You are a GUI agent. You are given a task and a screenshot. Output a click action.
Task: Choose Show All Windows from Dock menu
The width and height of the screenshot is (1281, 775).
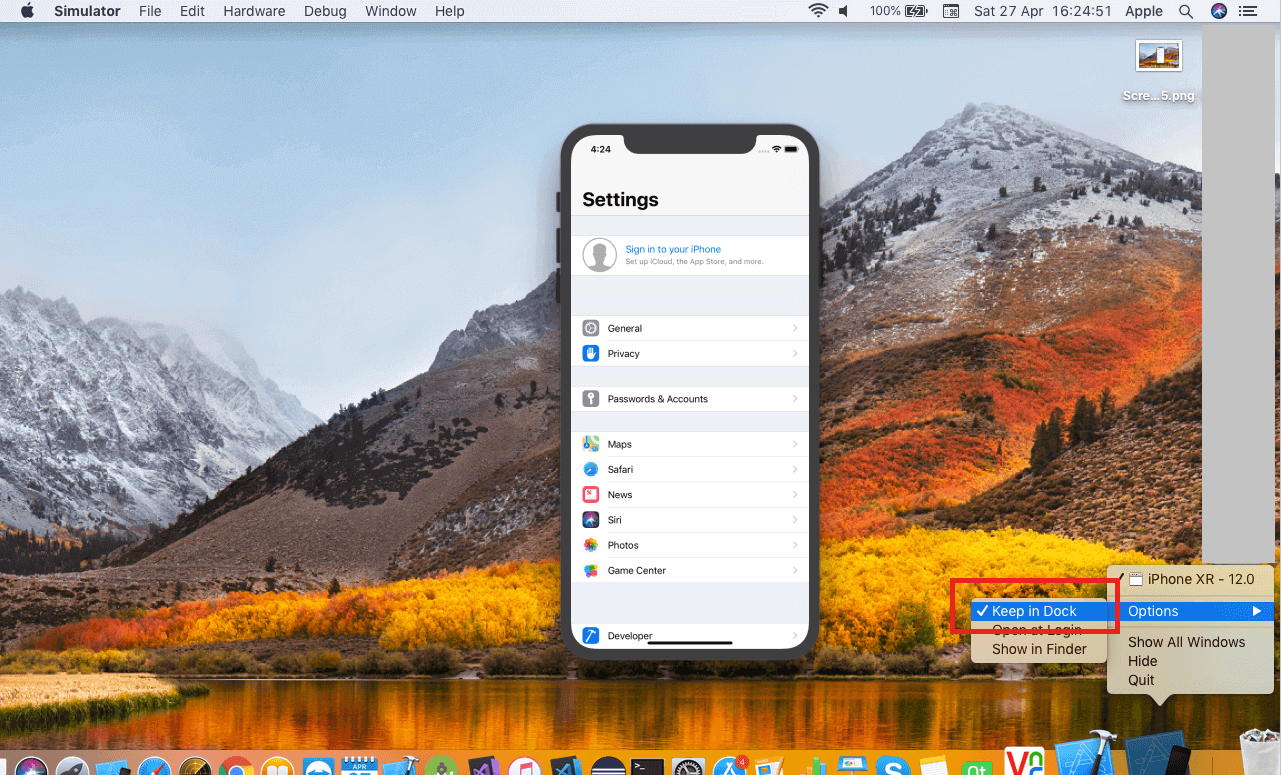1187,642
